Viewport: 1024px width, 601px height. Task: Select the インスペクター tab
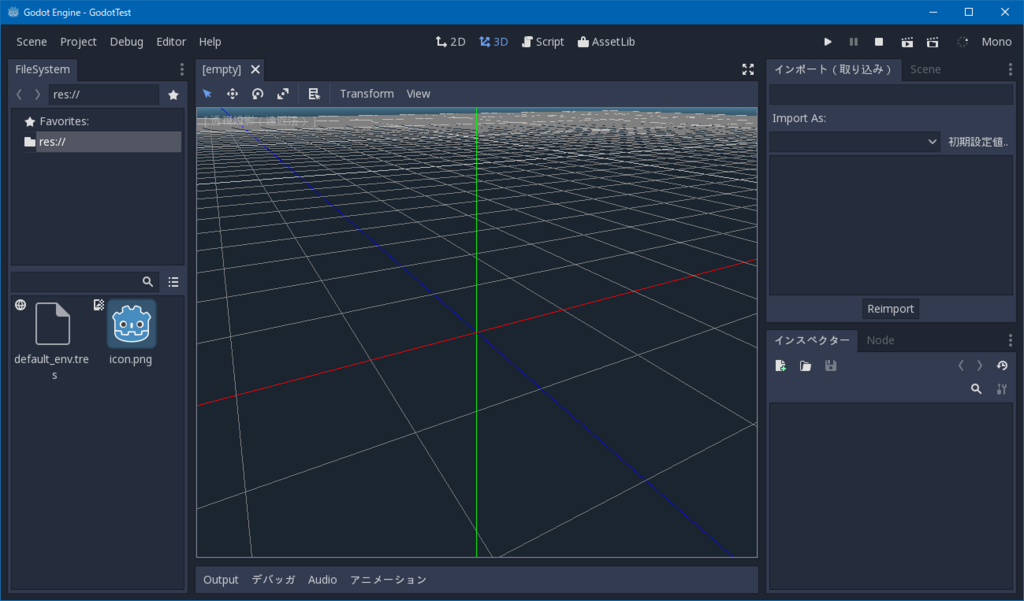tap(812, 340)
